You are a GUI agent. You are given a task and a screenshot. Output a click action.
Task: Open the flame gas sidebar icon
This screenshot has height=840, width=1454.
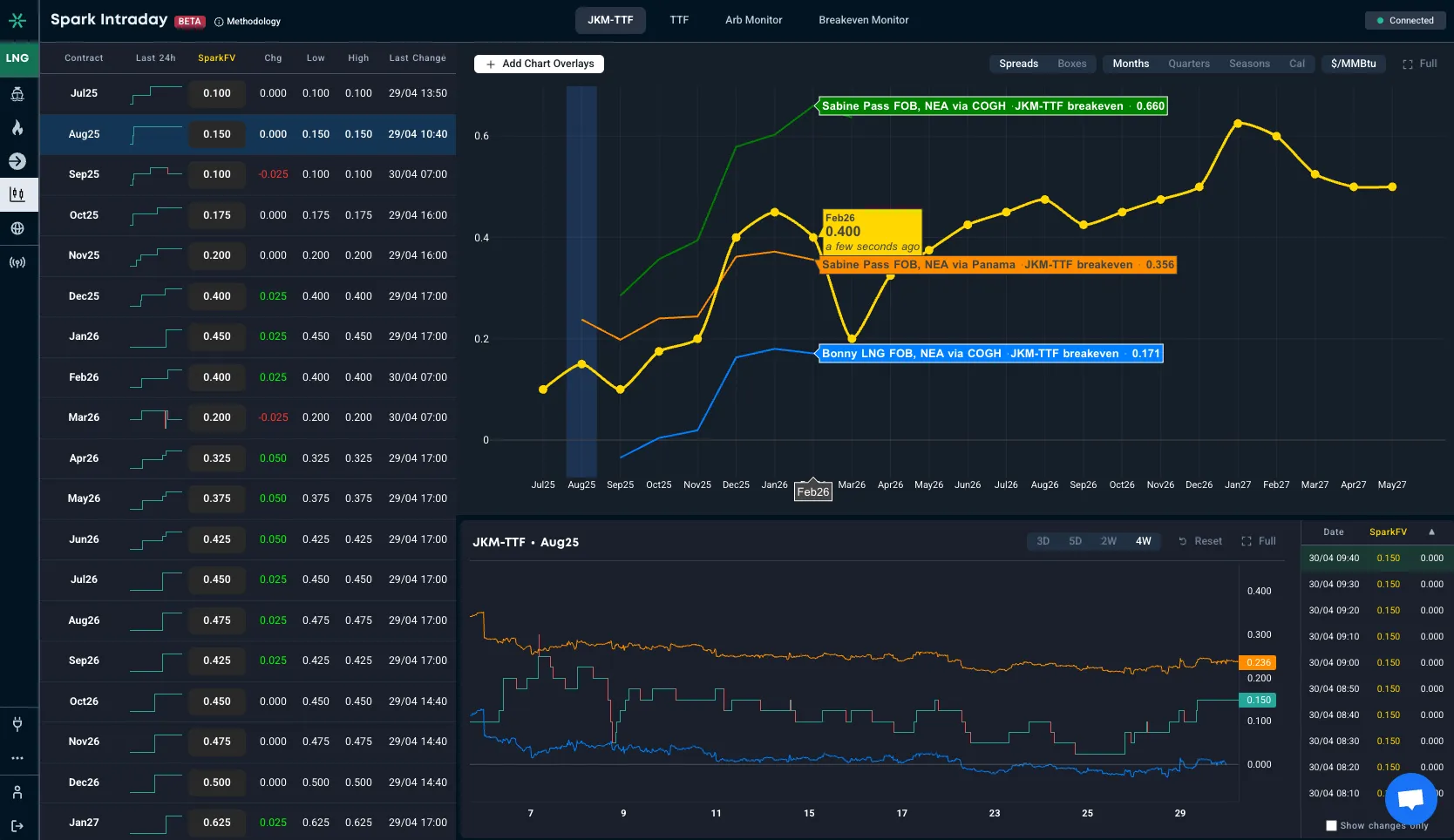tap(17, 127)
